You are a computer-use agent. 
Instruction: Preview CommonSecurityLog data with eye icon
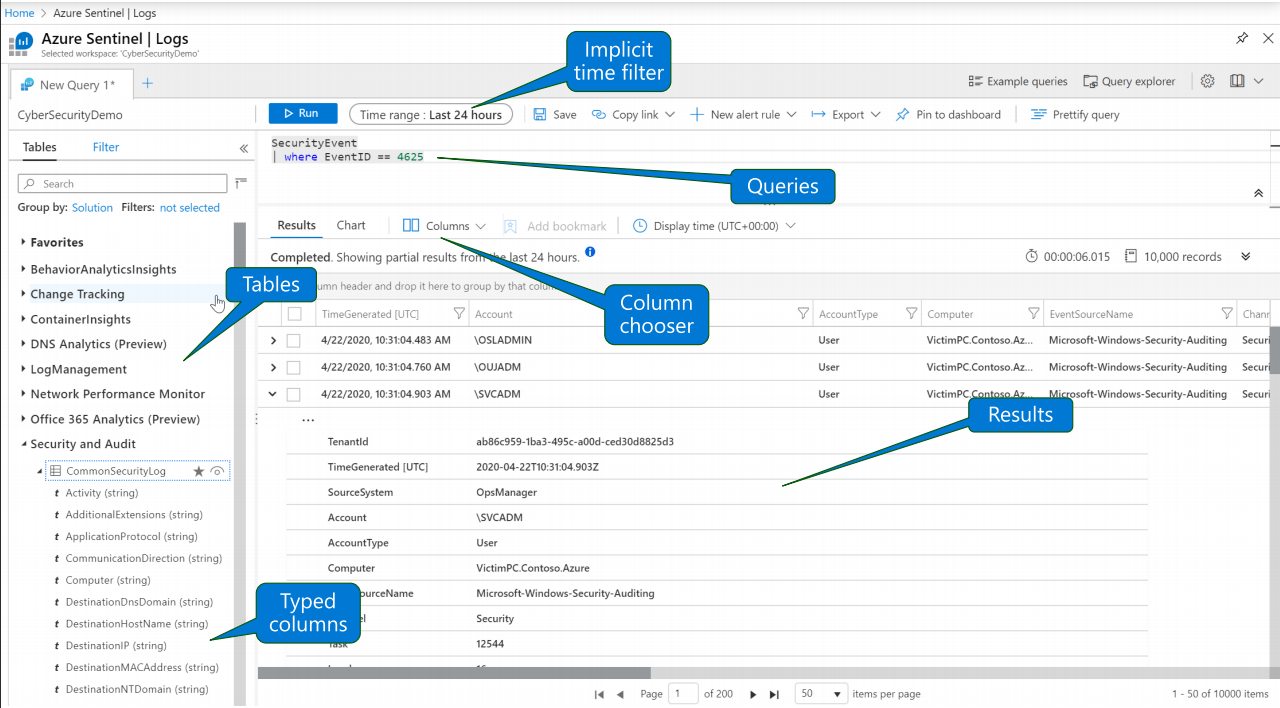click(x=218, y=471)
